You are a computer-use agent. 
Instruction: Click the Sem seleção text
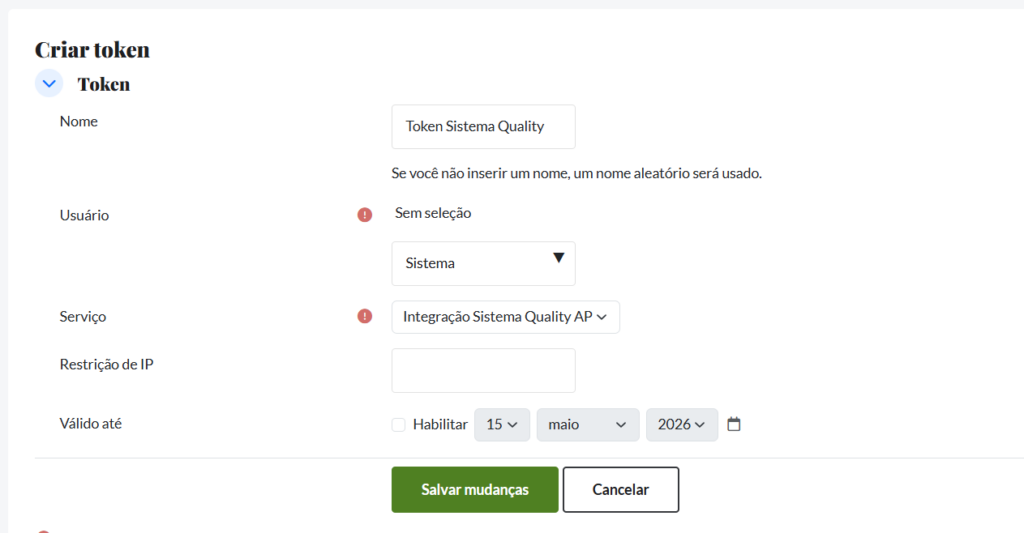coord(433,213)
